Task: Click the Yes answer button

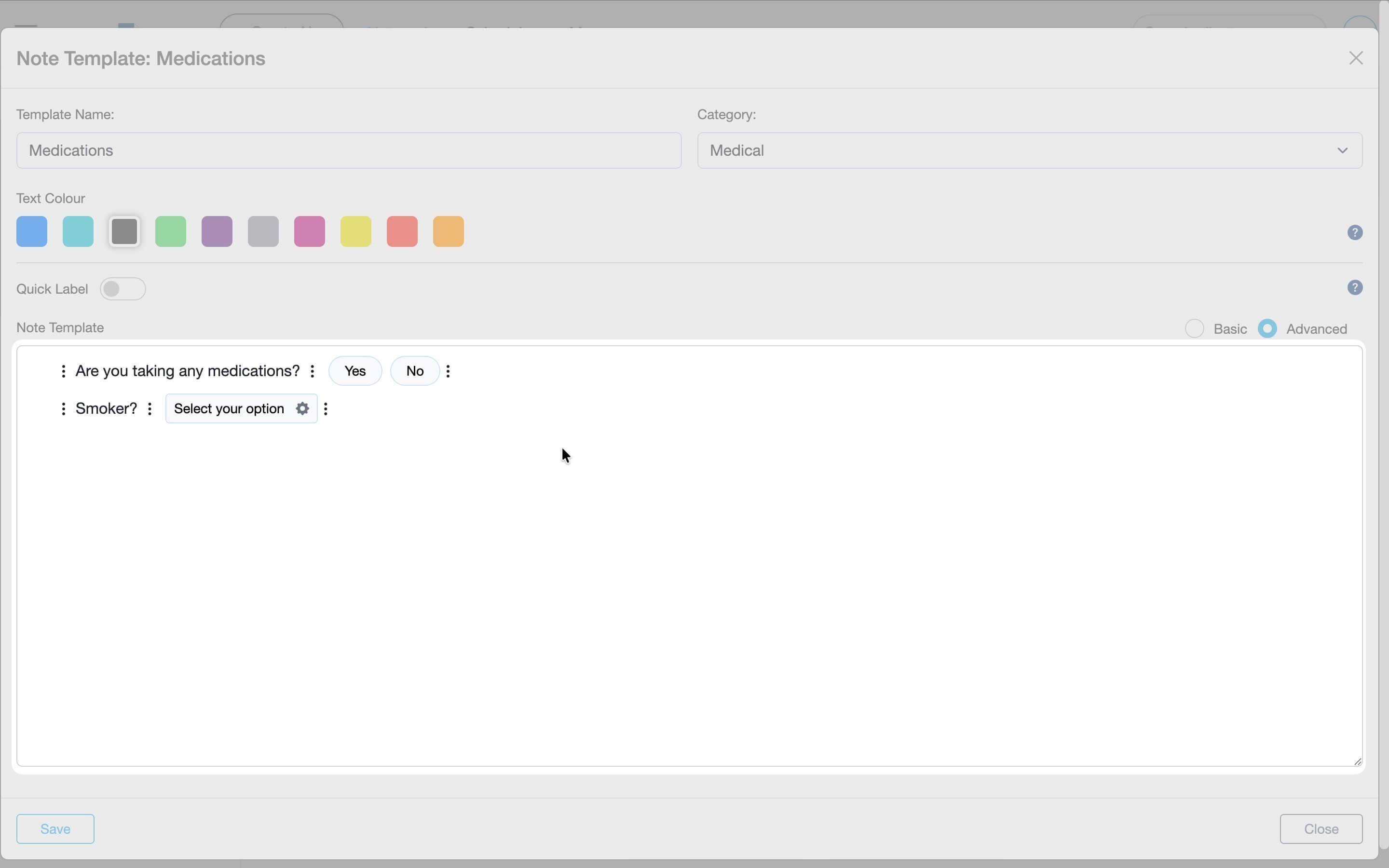Action: pyautogui.click(x=354, y=370)
